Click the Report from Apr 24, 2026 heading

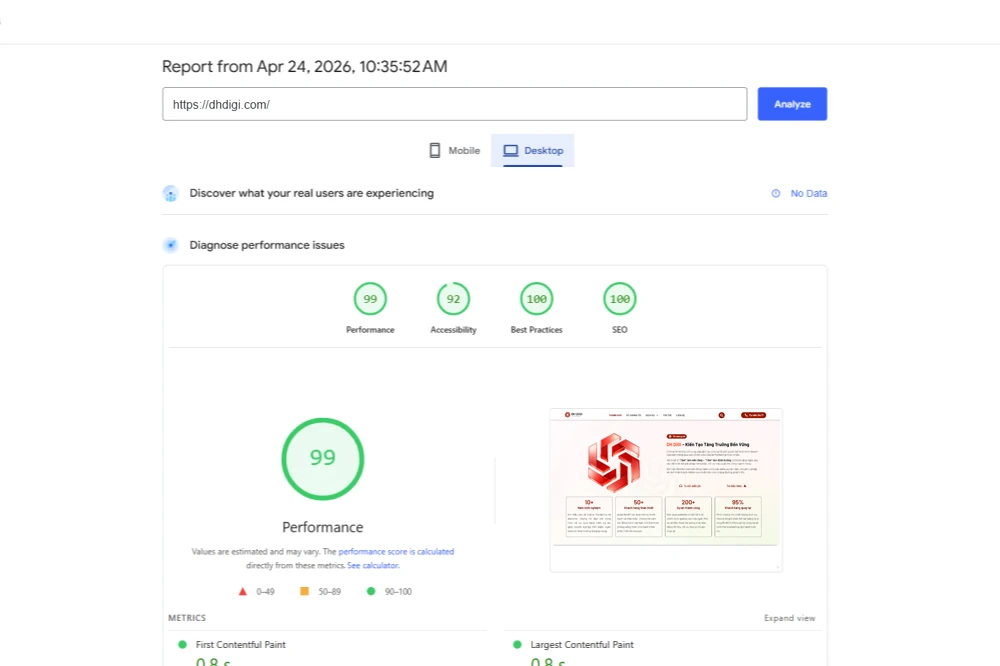point(305,66)
